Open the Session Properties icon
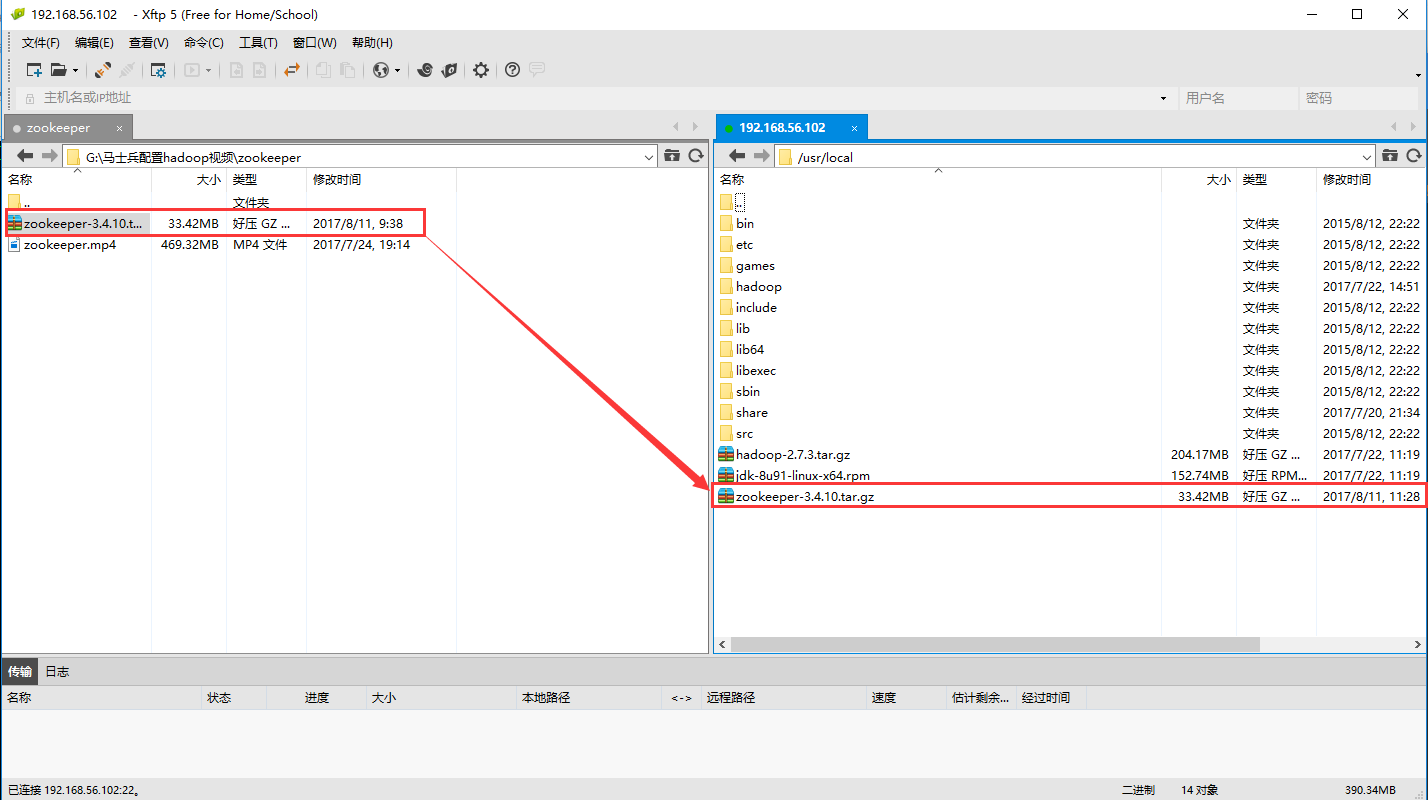 [158, 70]
